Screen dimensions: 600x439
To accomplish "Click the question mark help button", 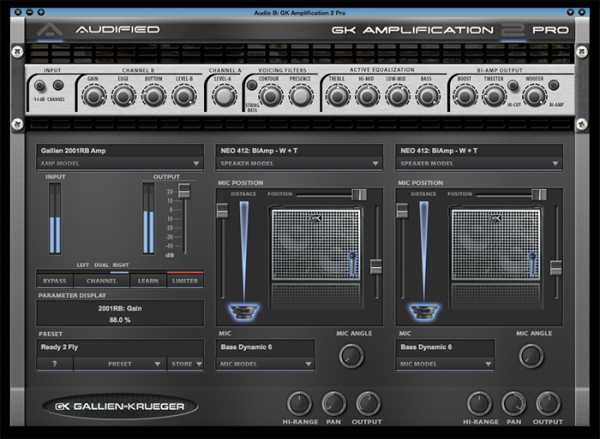I will (55, 364).
